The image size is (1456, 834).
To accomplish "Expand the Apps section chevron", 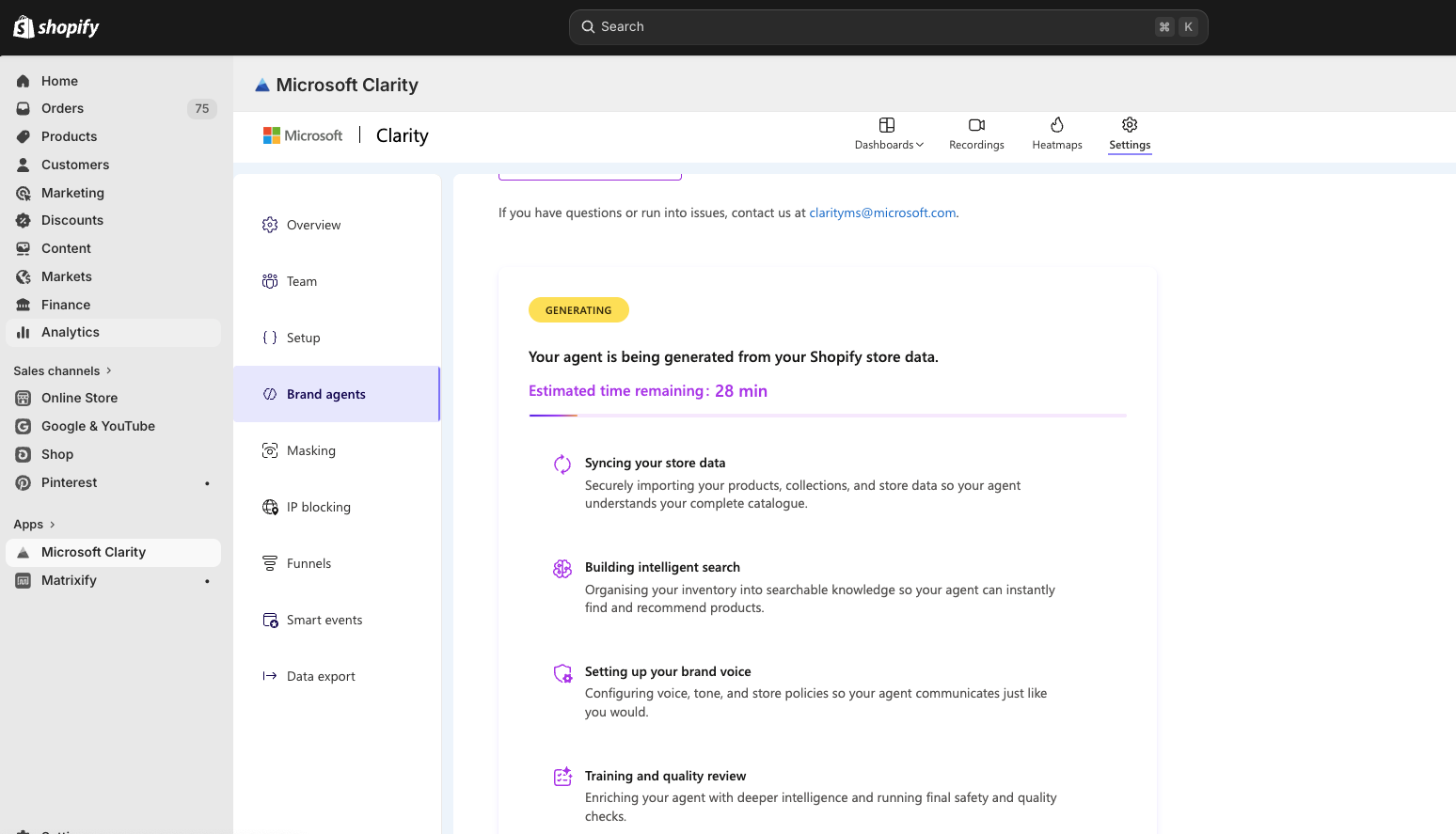I will point(52,525).
